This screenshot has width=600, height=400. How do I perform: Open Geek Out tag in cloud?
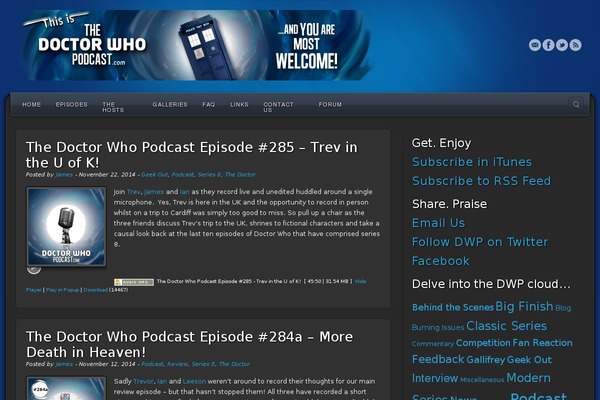point(529,360)
